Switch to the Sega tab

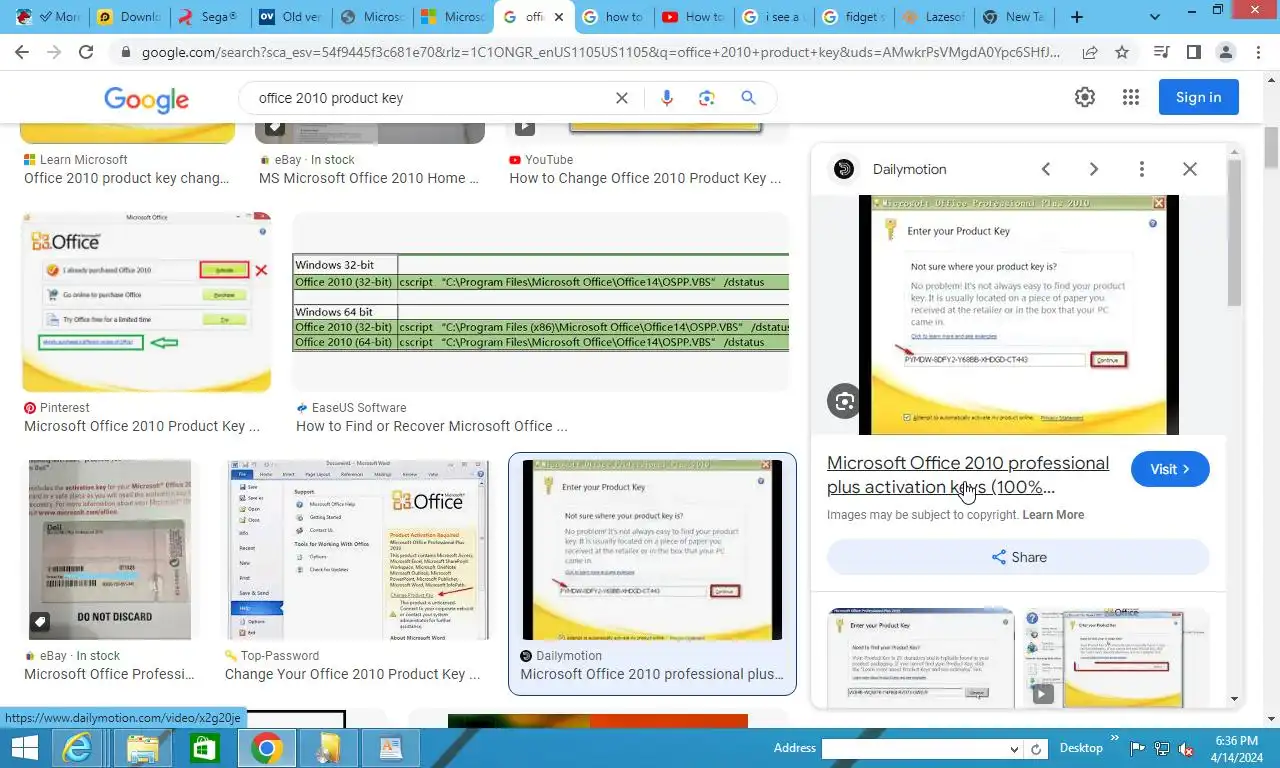pos(207,17)
